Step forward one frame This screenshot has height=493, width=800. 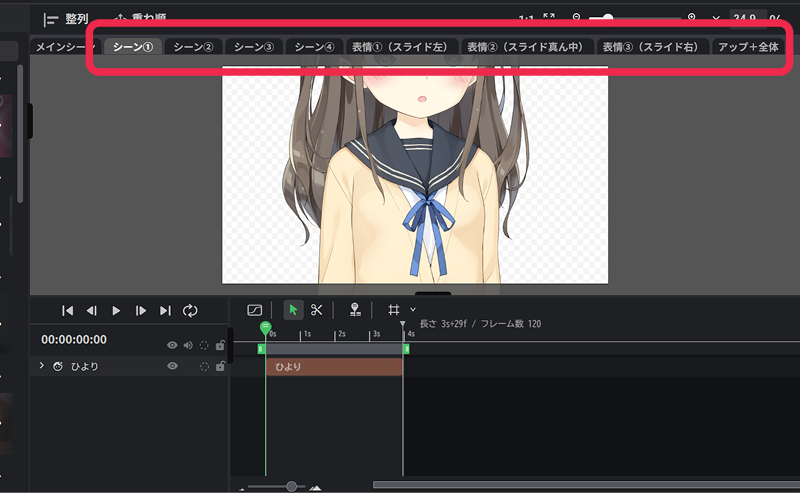point(141,311)
